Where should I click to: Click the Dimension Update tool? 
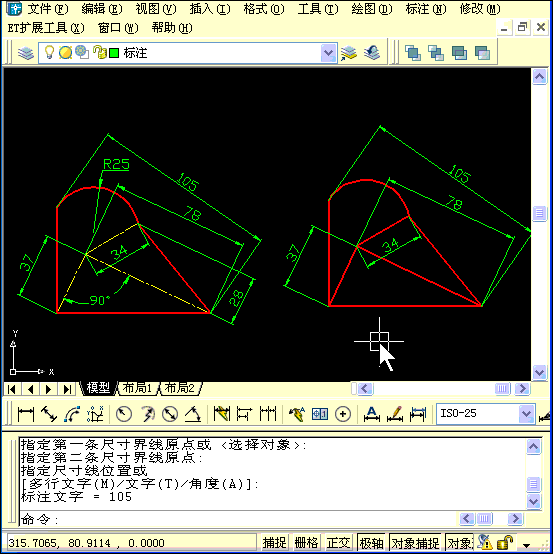(418, 414)
